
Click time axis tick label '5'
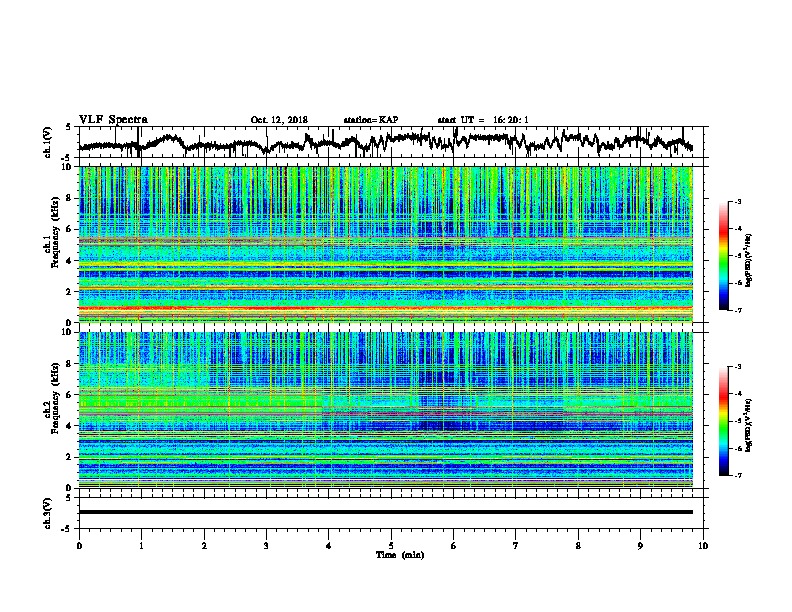point(391,545)
